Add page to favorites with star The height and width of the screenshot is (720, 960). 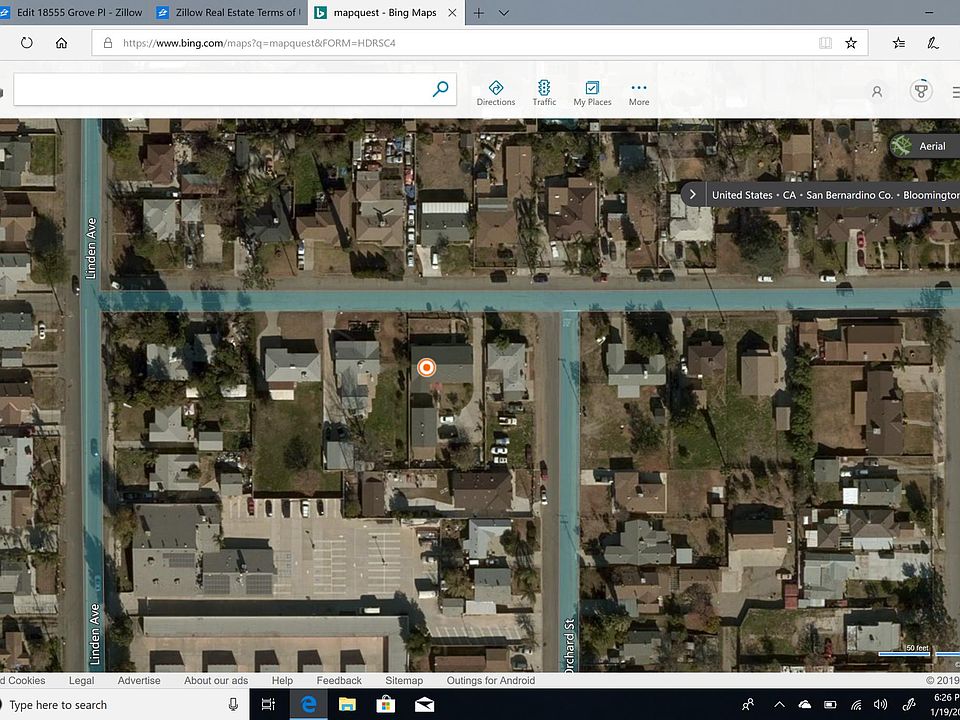tap(851, 43)
